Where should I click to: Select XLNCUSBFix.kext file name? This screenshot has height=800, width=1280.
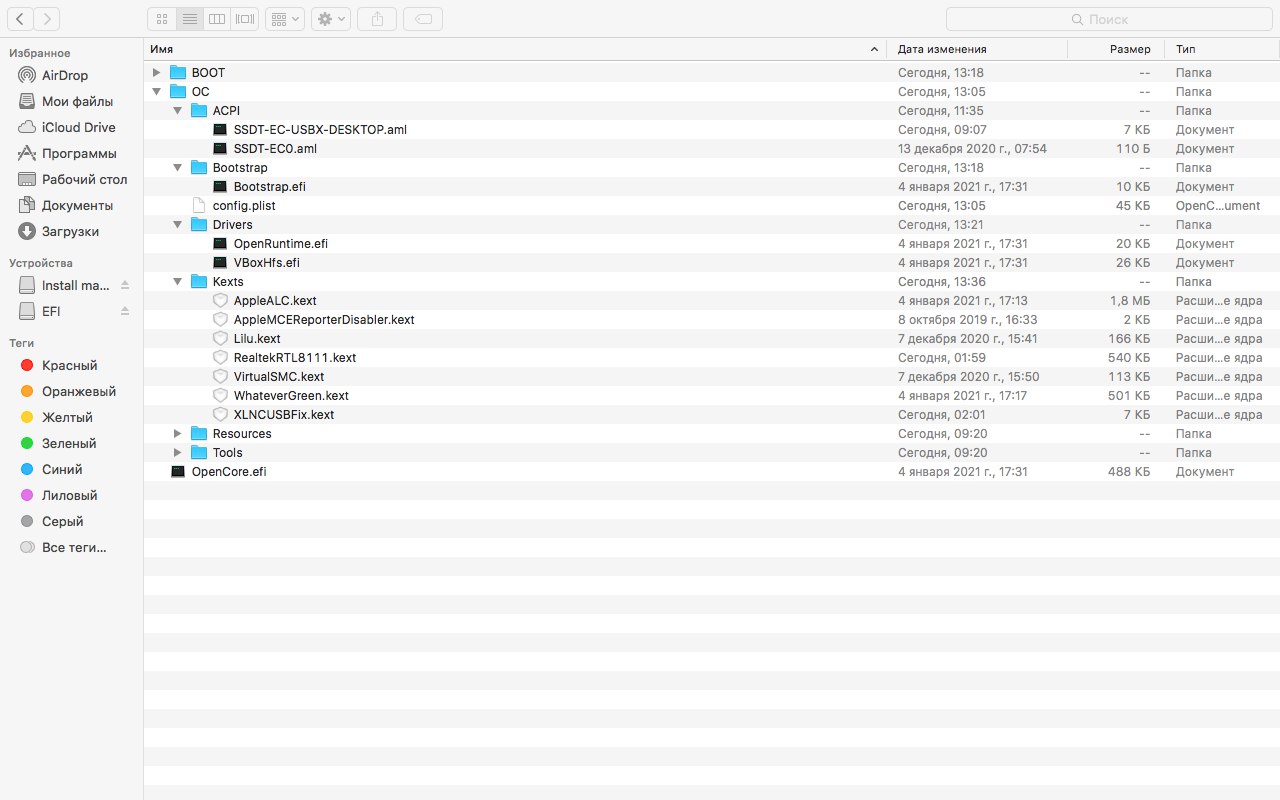(x=284, y=414)
